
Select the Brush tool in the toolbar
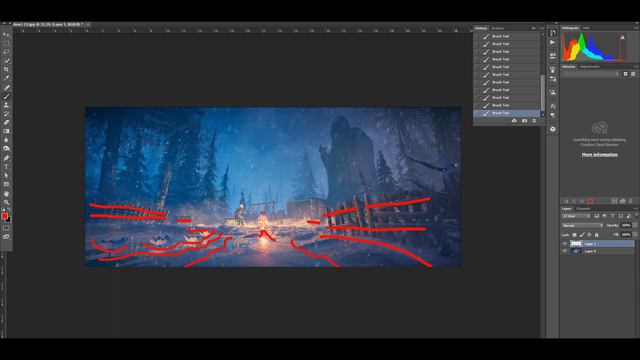(x=6, y=96)
